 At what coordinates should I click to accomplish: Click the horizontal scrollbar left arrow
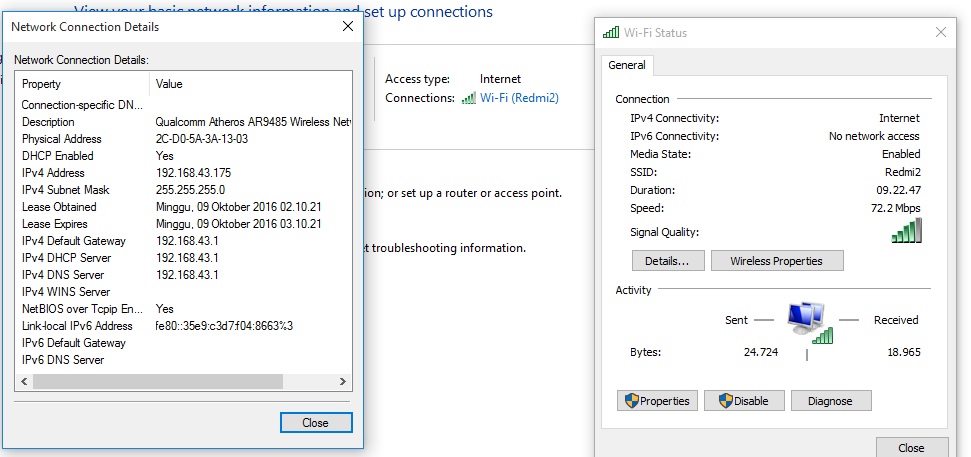tap(23, 382)
